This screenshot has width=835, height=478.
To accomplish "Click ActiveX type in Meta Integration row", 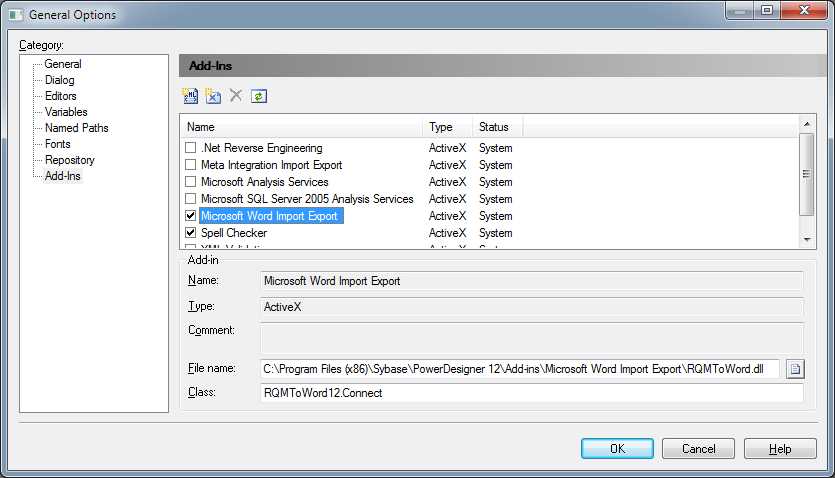I will [x=447, y=164].
